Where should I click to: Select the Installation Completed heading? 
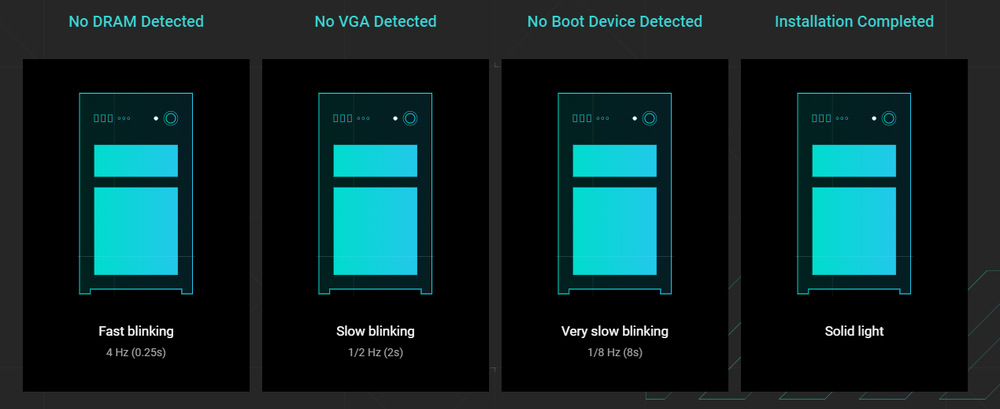(854, 21)
